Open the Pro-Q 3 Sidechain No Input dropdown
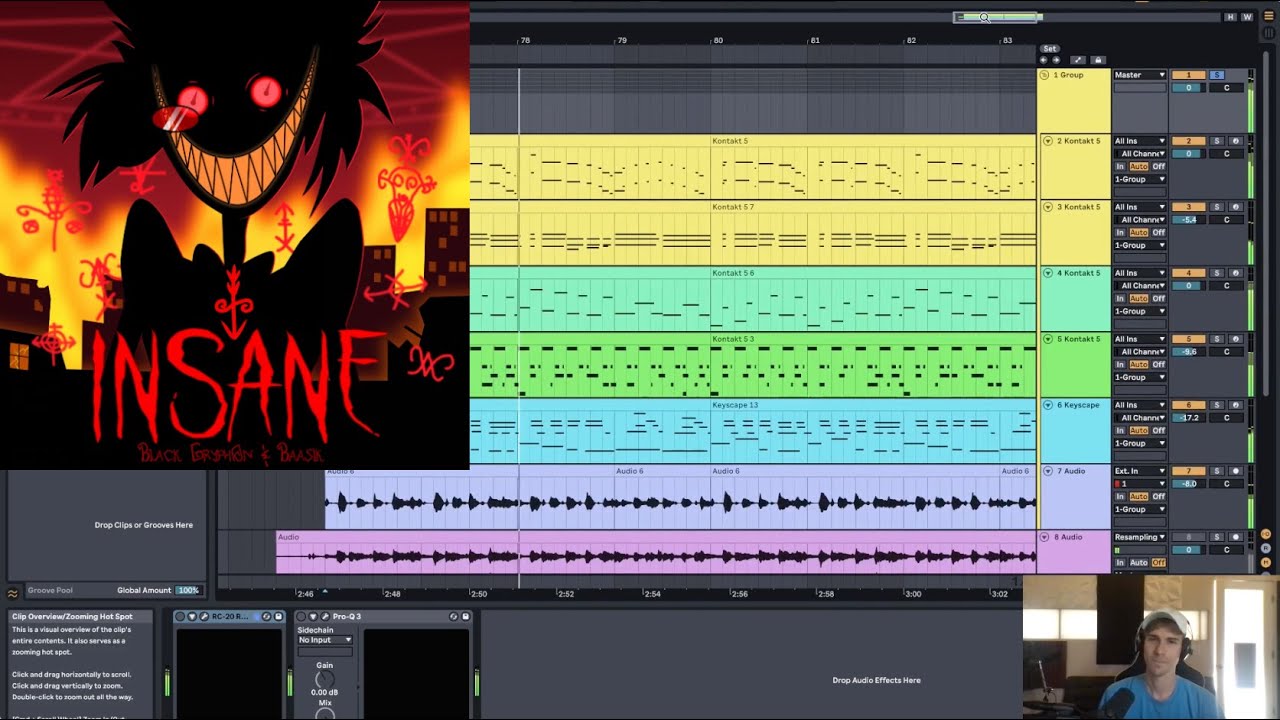This screenshot has width=1280, height=720. 325,640
